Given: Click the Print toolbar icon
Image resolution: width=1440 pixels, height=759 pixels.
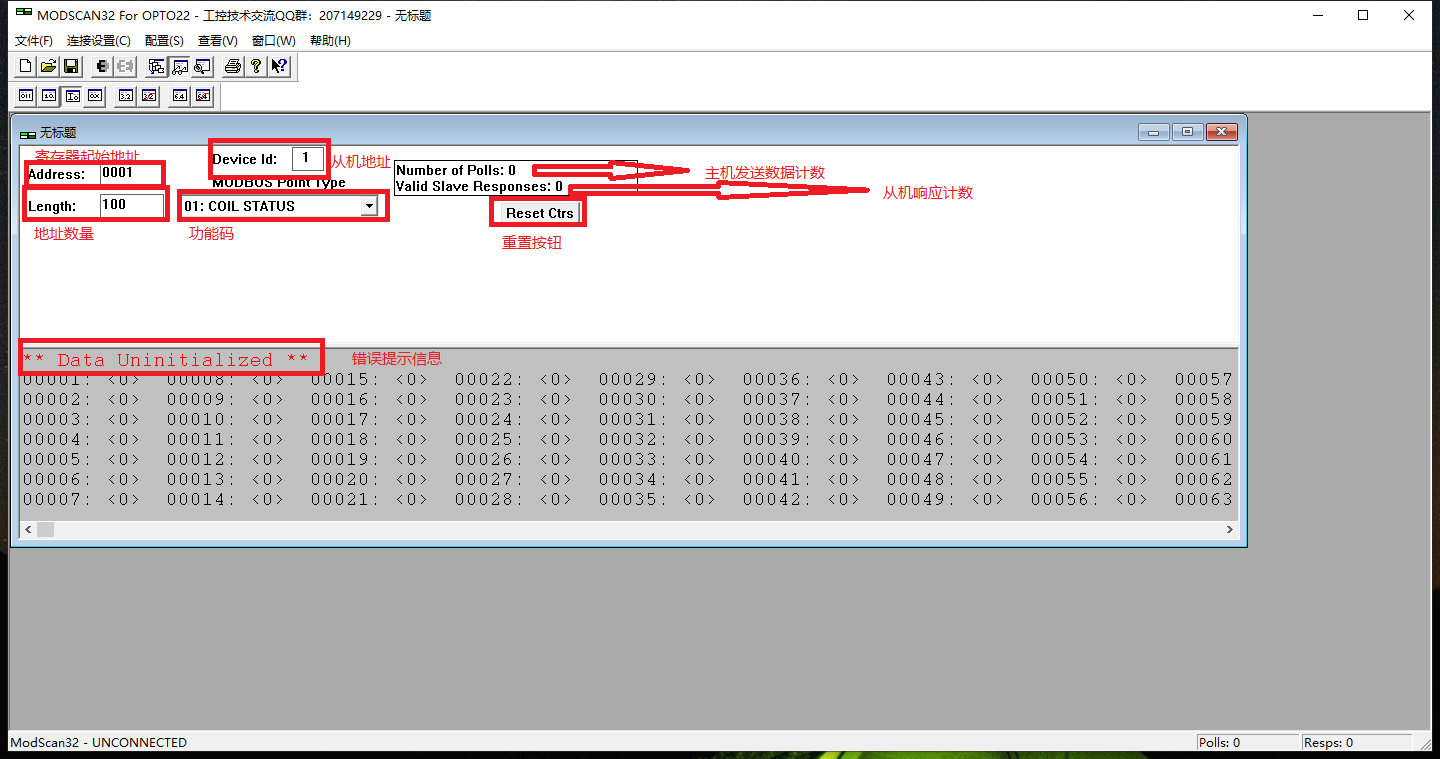Looking at the screenshot, I should pos(231,66).
